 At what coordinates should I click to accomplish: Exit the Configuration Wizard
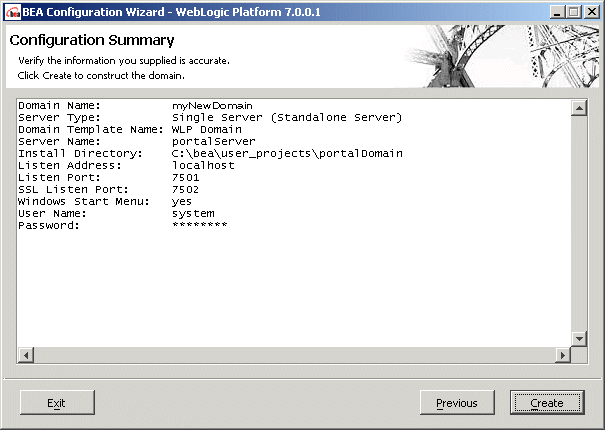57,403
